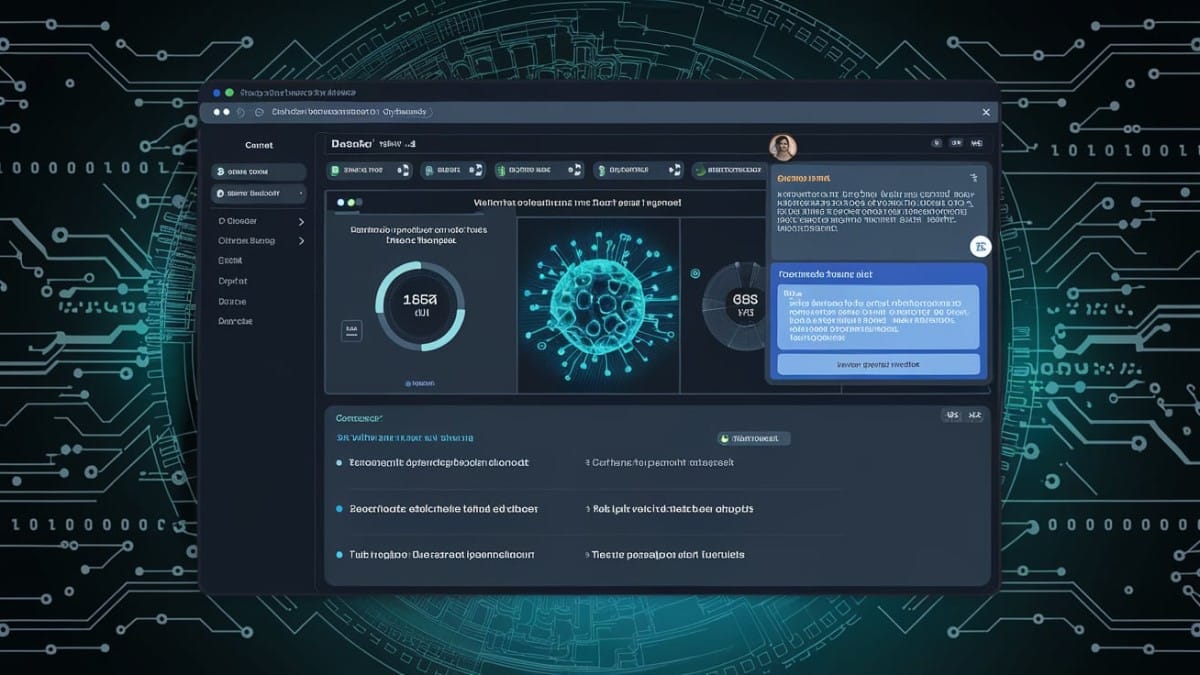Click the round white icon in chat panel

click(980, 246)
